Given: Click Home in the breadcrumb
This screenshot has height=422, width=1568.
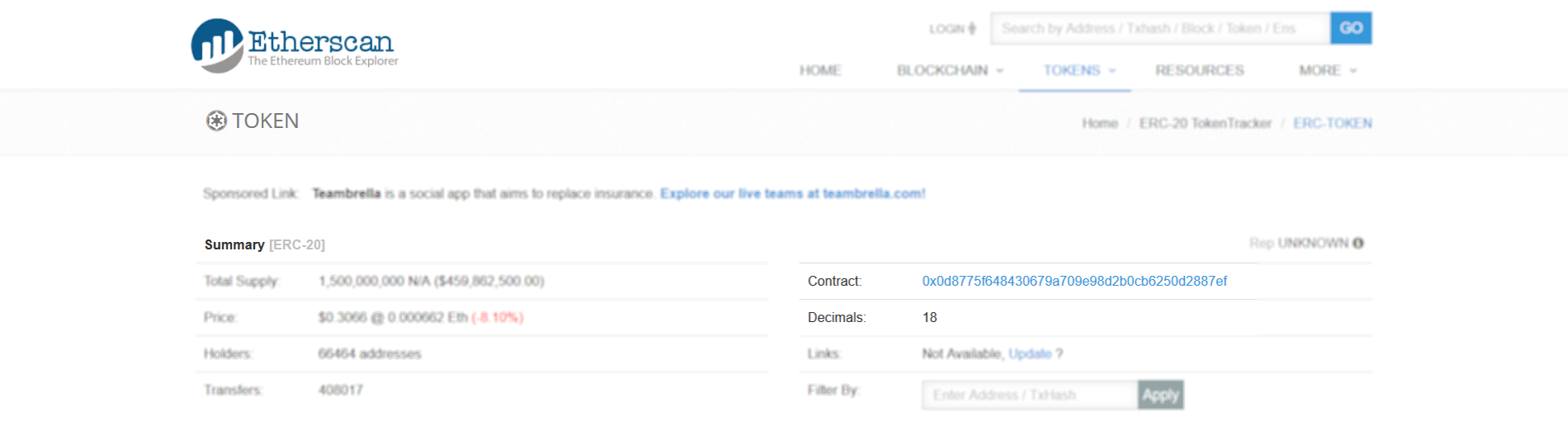Looking at the screenshot, I should point(1099,124).
